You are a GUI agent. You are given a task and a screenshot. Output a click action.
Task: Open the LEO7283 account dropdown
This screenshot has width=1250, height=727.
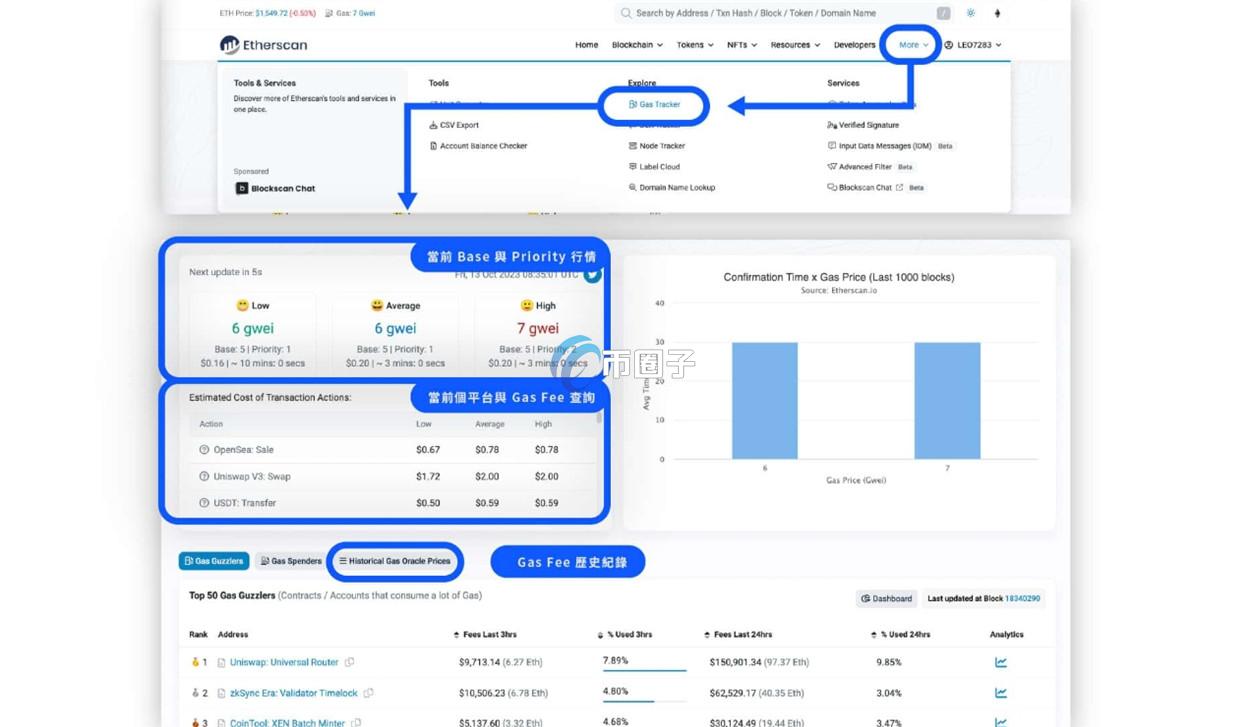pos(973,45)
